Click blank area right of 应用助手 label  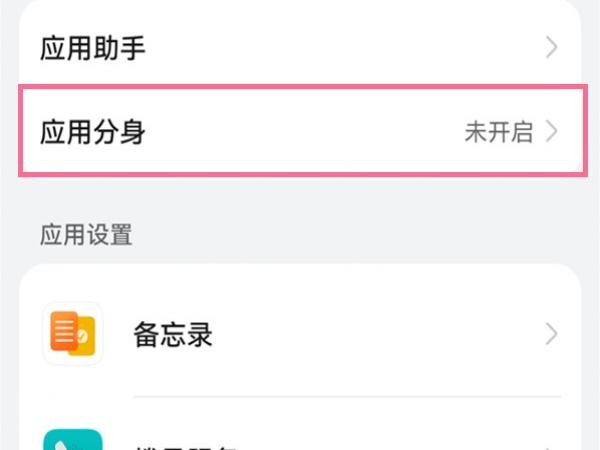click(x=344, y=48)
